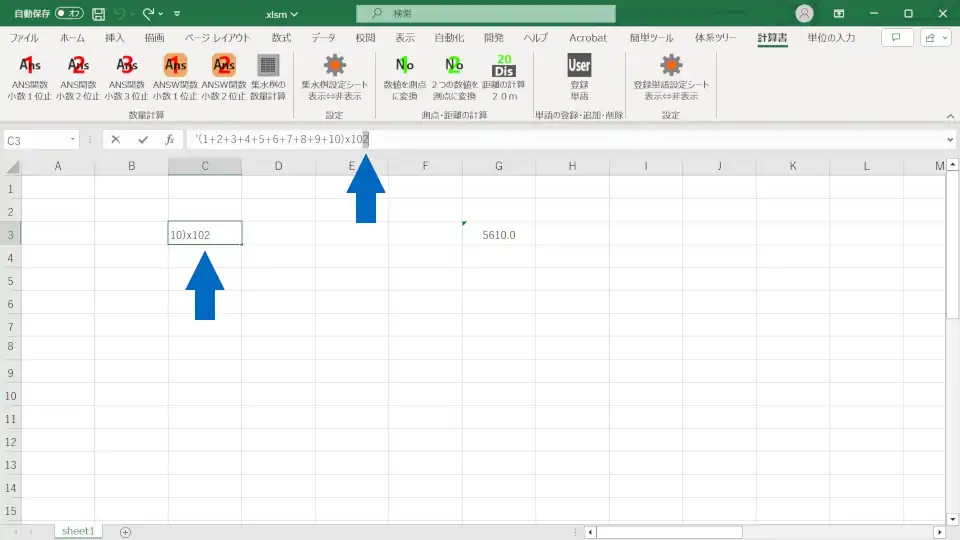The image size is (960, 540).
Task: Open the unit input tab
Action: 831,38
